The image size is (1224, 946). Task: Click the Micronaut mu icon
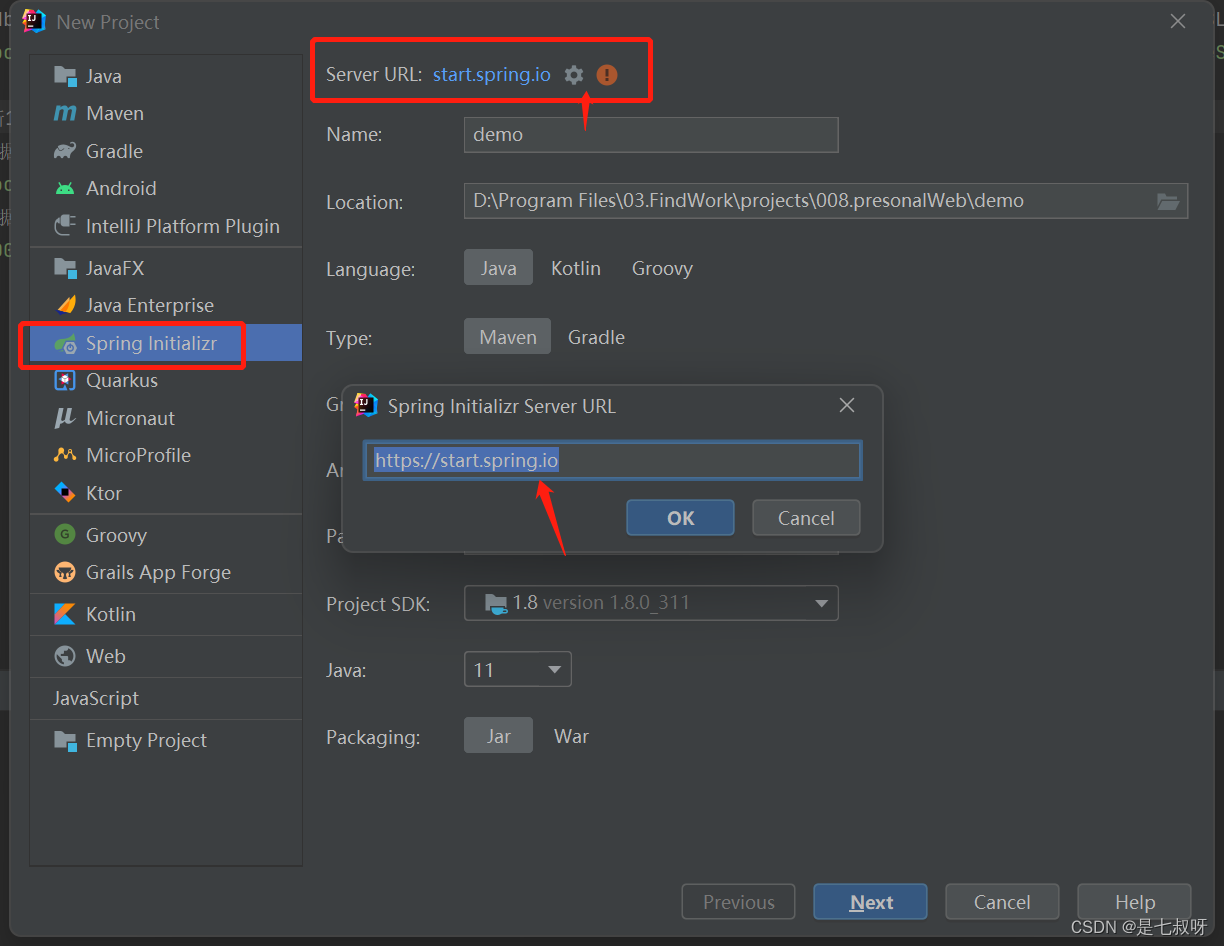(x=65, y=418)
